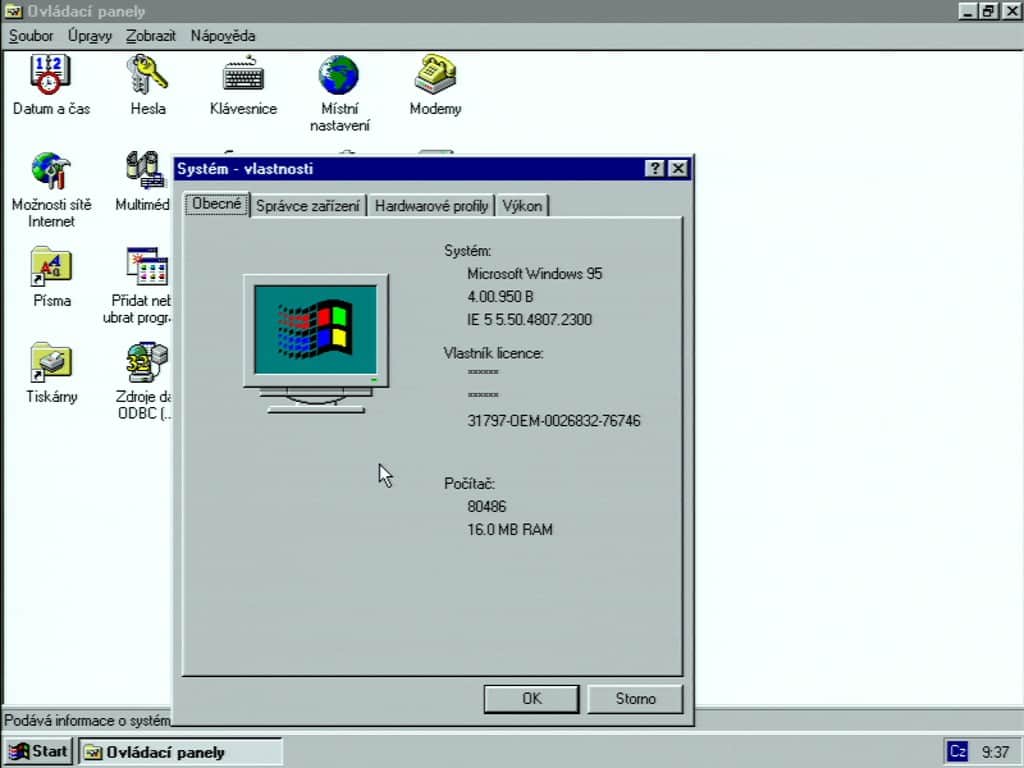
Task: Open the Soubor menu
Action: click(x=31, y=36)
